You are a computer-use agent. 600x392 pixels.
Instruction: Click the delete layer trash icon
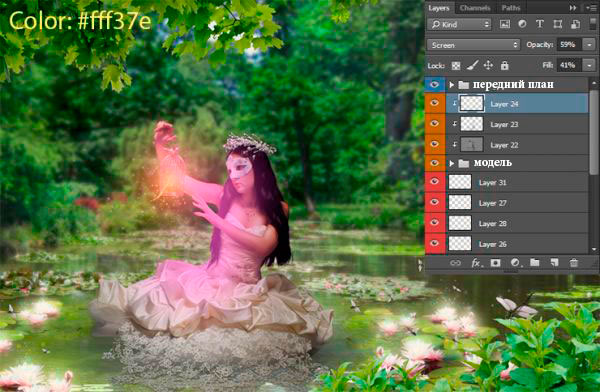tap(574, 263)
